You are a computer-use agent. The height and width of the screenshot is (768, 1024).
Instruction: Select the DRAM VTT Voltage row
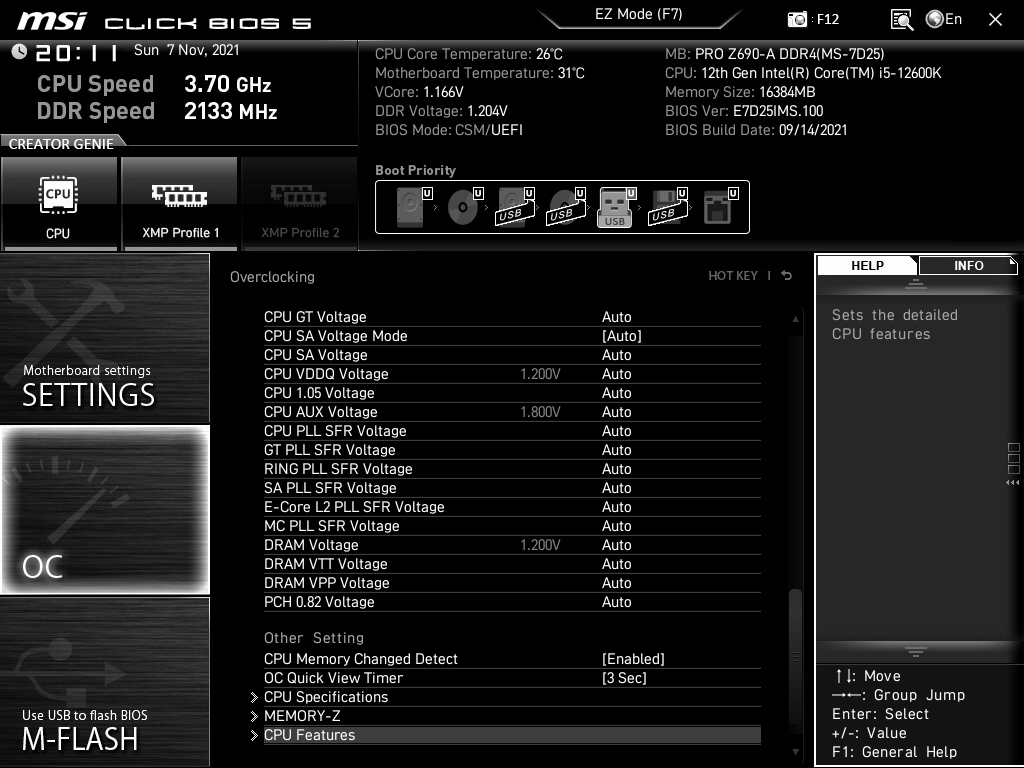(512, 564)
